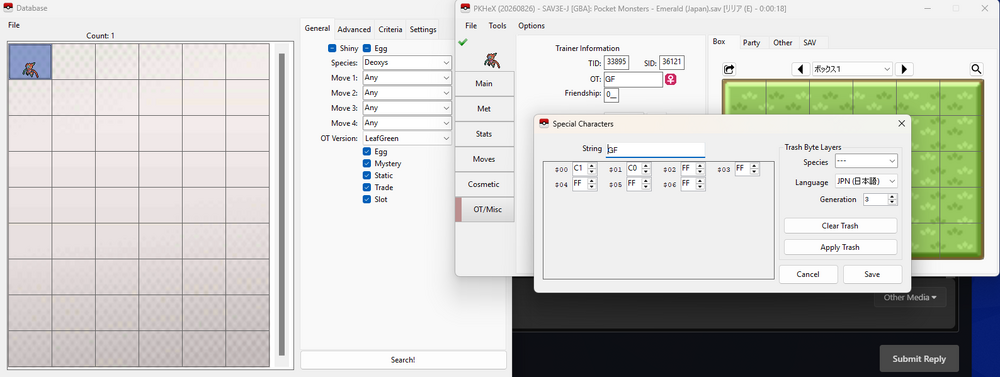Select the Box tab
Viewport: 1000px width, 377px height.
click(719, 41)
